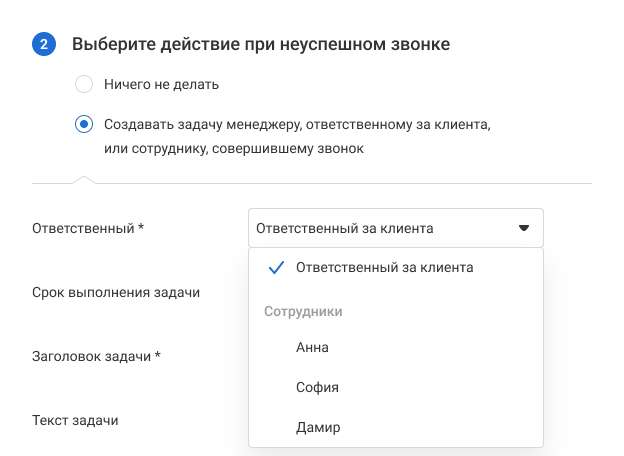Select София as the responsible employee

click(x=317, y=387)
